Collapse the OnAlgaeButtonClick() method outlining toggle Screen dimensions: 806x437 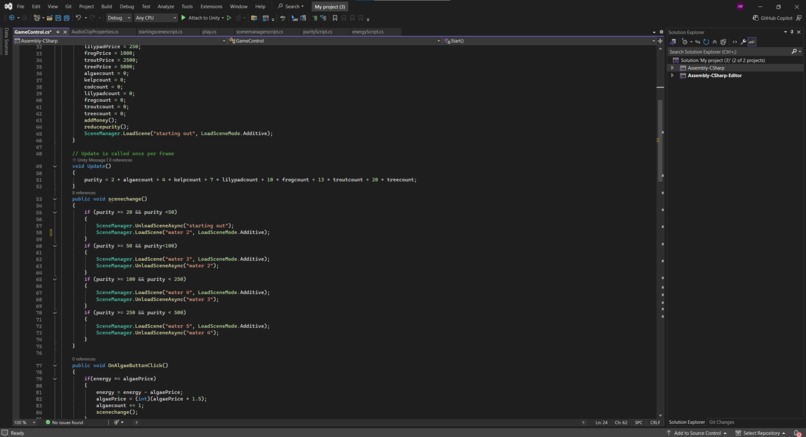pyautogui.click(x=54, y=366)
